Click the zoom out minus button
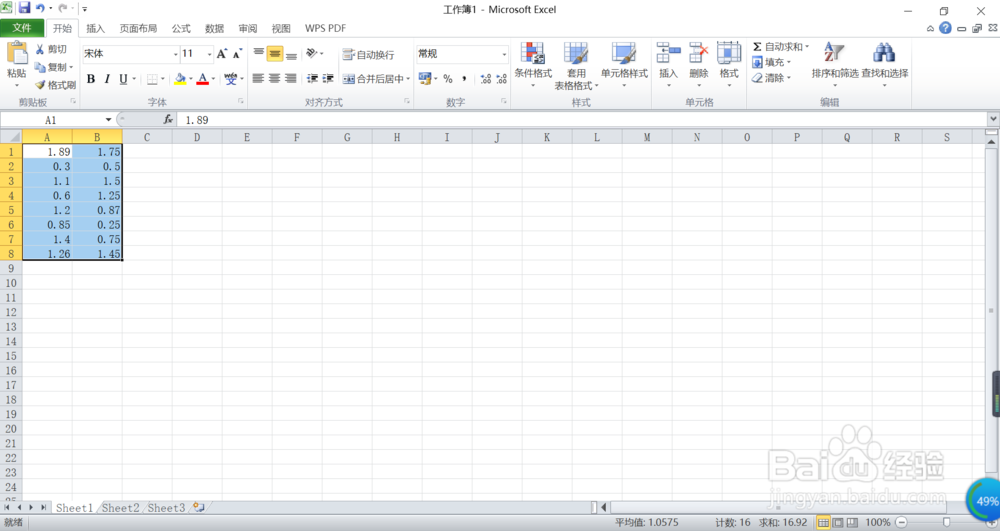 [x=901, y=523]
